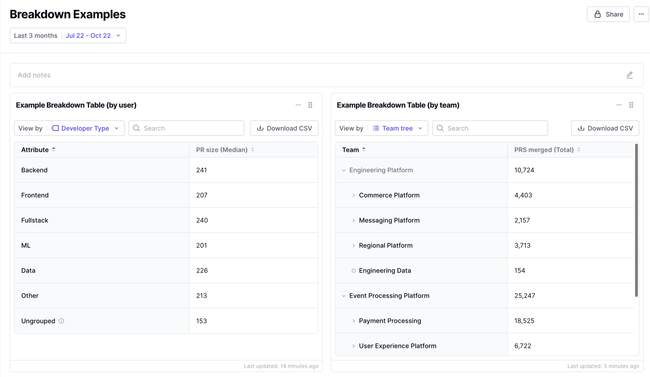
Task: Click the Breakdown Examples page title
Action: tap(68, 14)
